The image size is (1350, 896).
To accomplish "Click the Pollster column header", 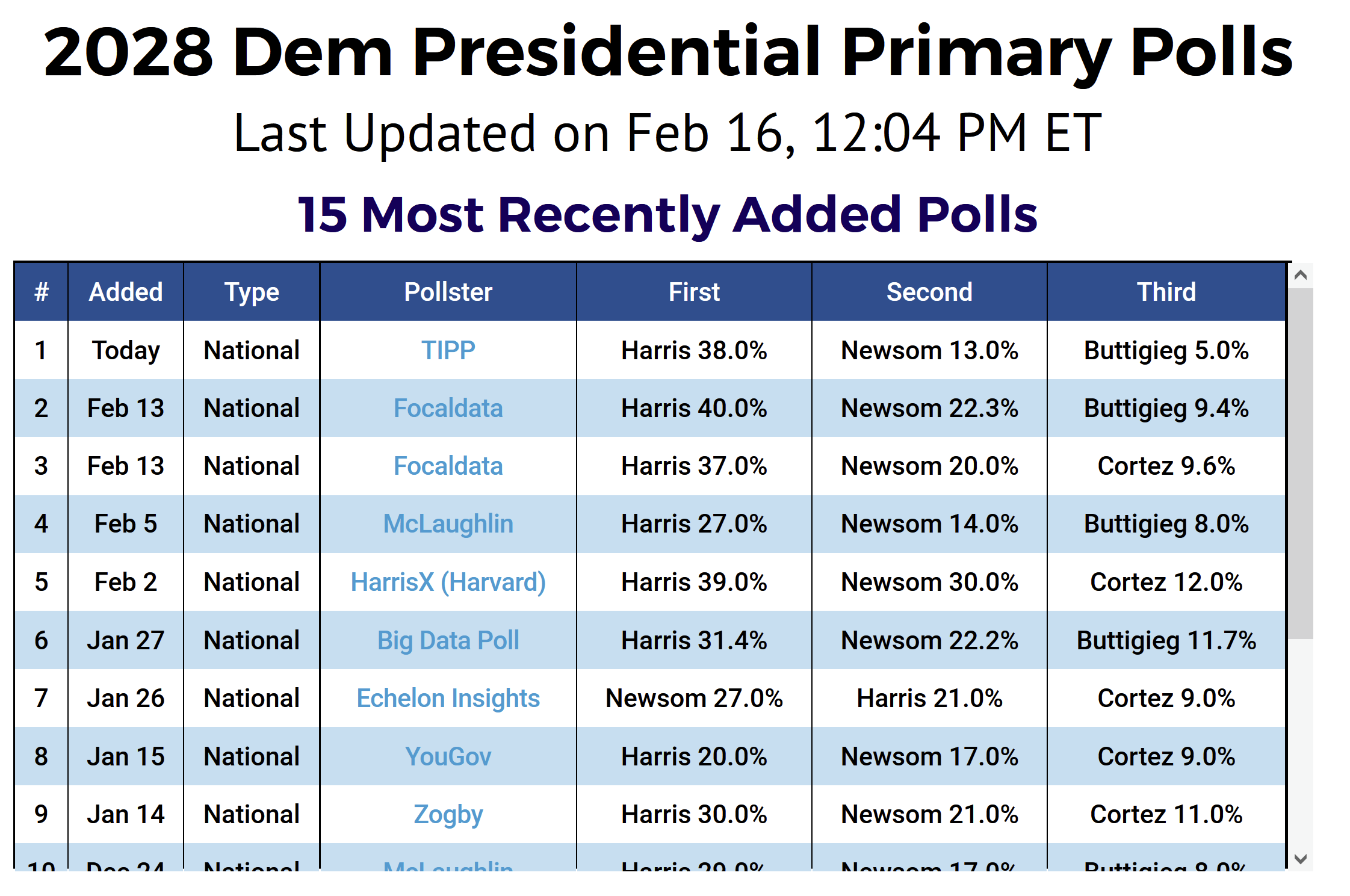I will 448,292.
